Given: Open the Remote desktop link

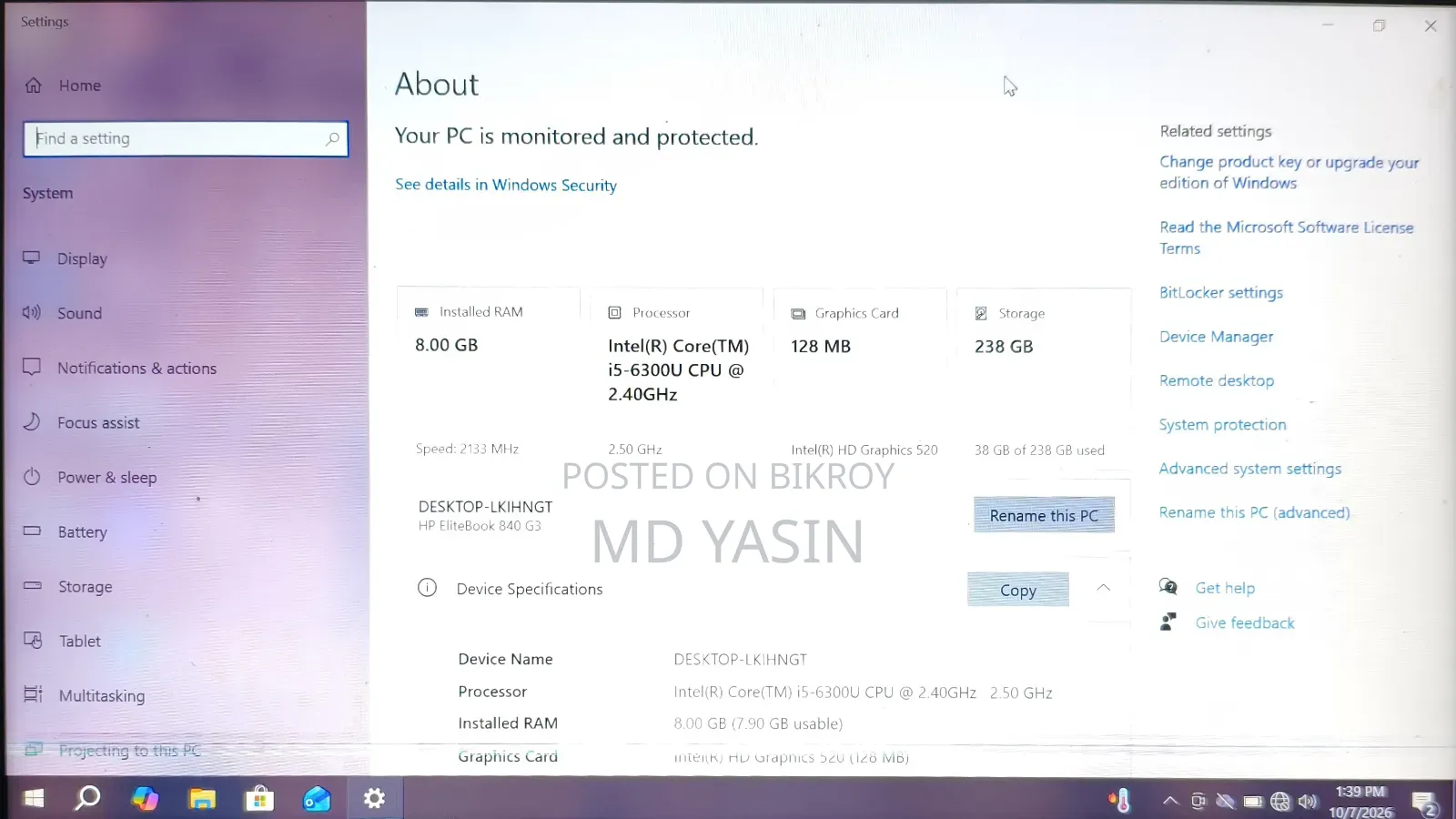Looking at the screenshot, I should [x=1217, y=380].
